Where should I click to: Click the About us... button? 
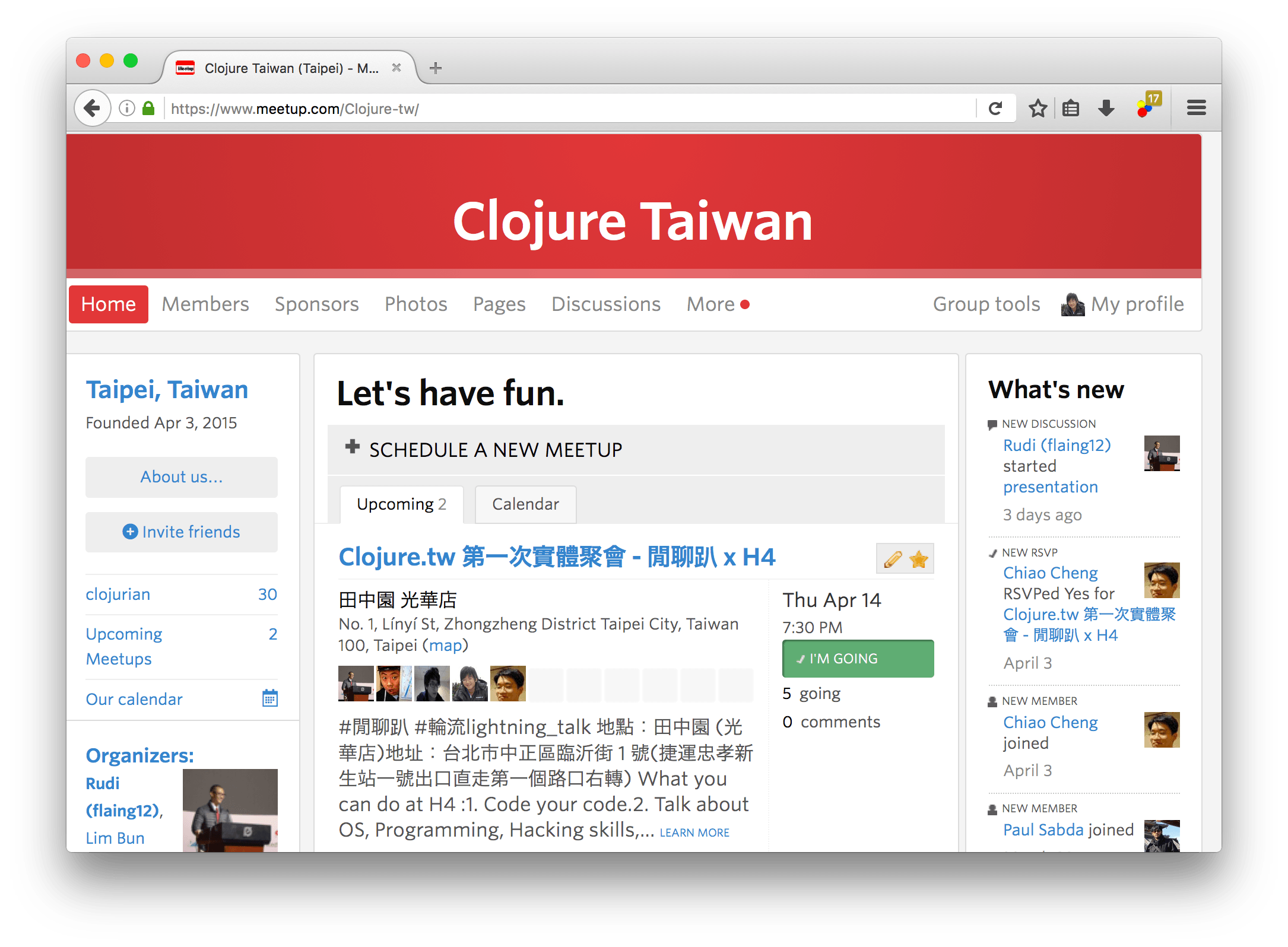click(x=182, y=477)
